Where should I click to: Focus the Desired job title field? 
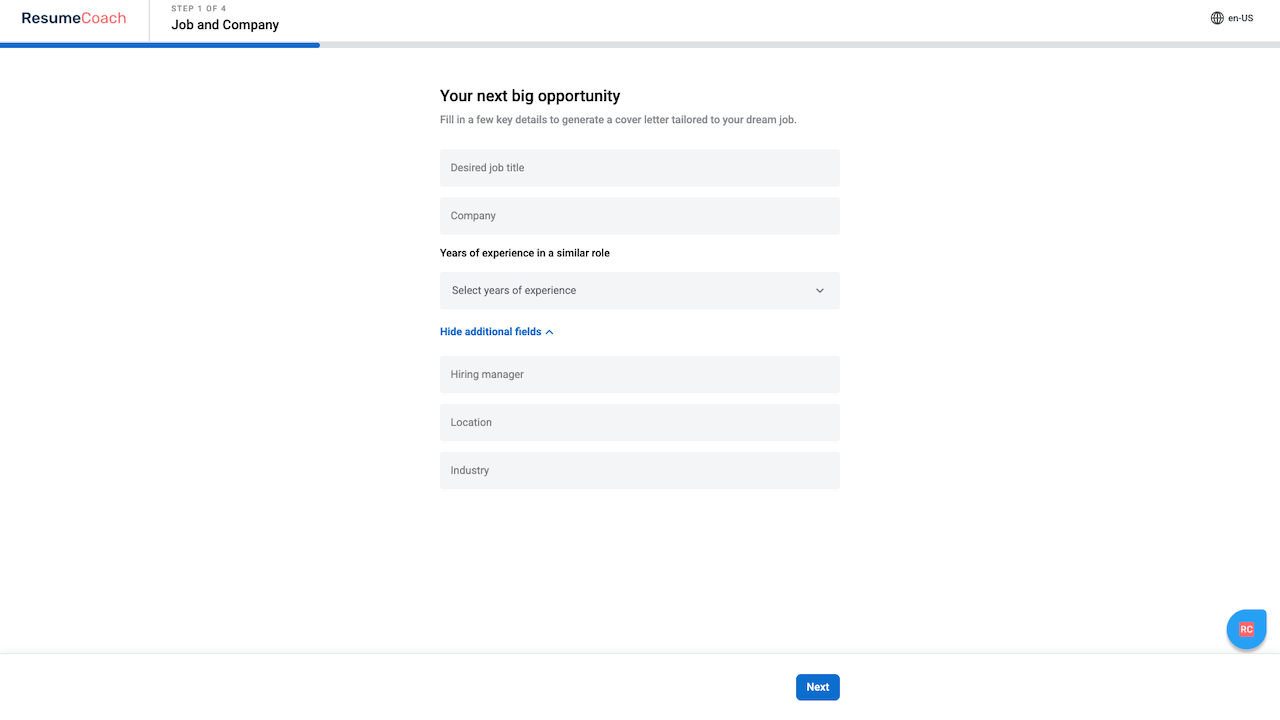click(x=639, y=168)
